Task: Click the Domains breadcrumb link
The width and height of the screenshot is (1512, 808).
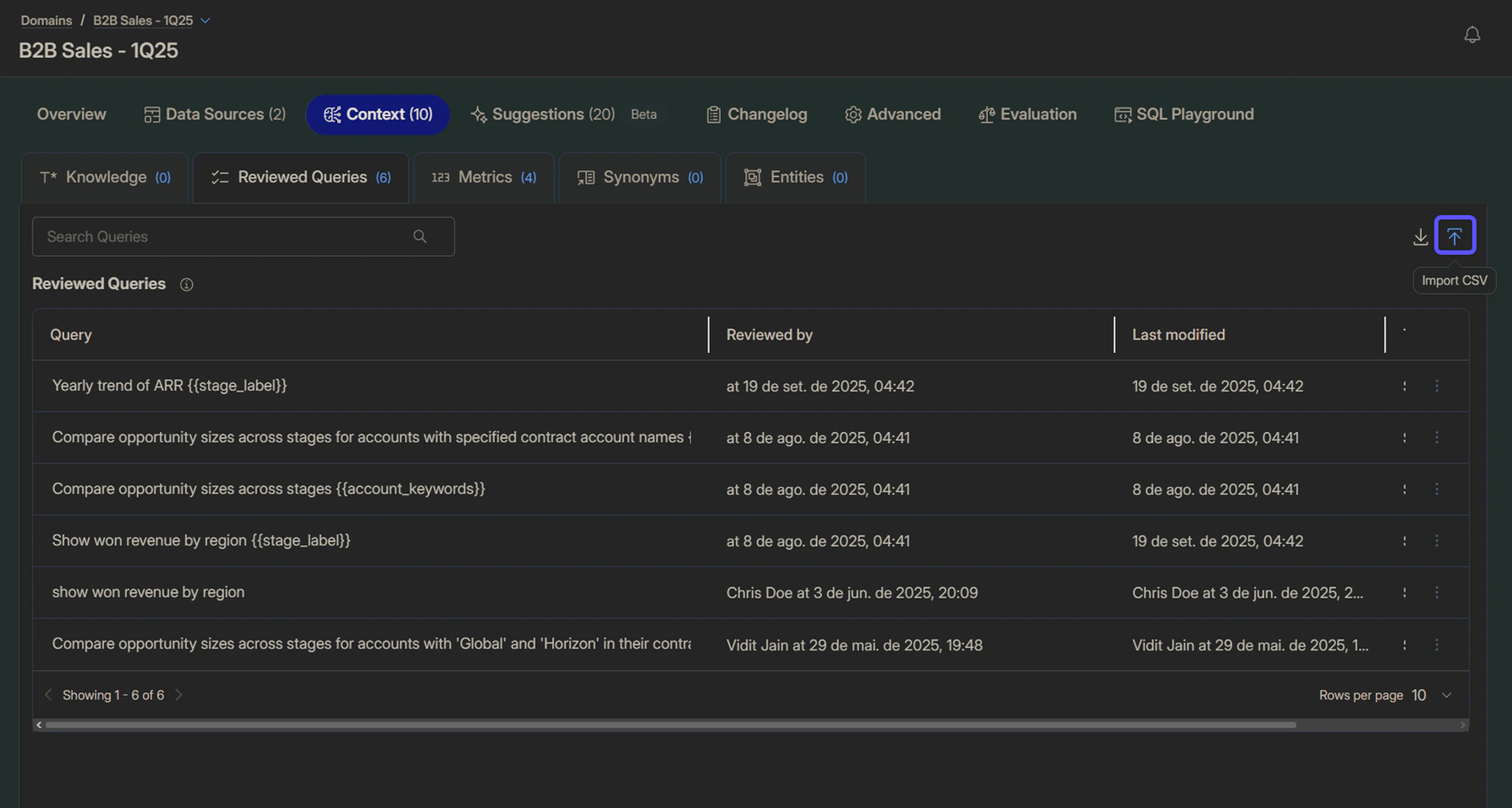Action: click(x=46, y=21)
